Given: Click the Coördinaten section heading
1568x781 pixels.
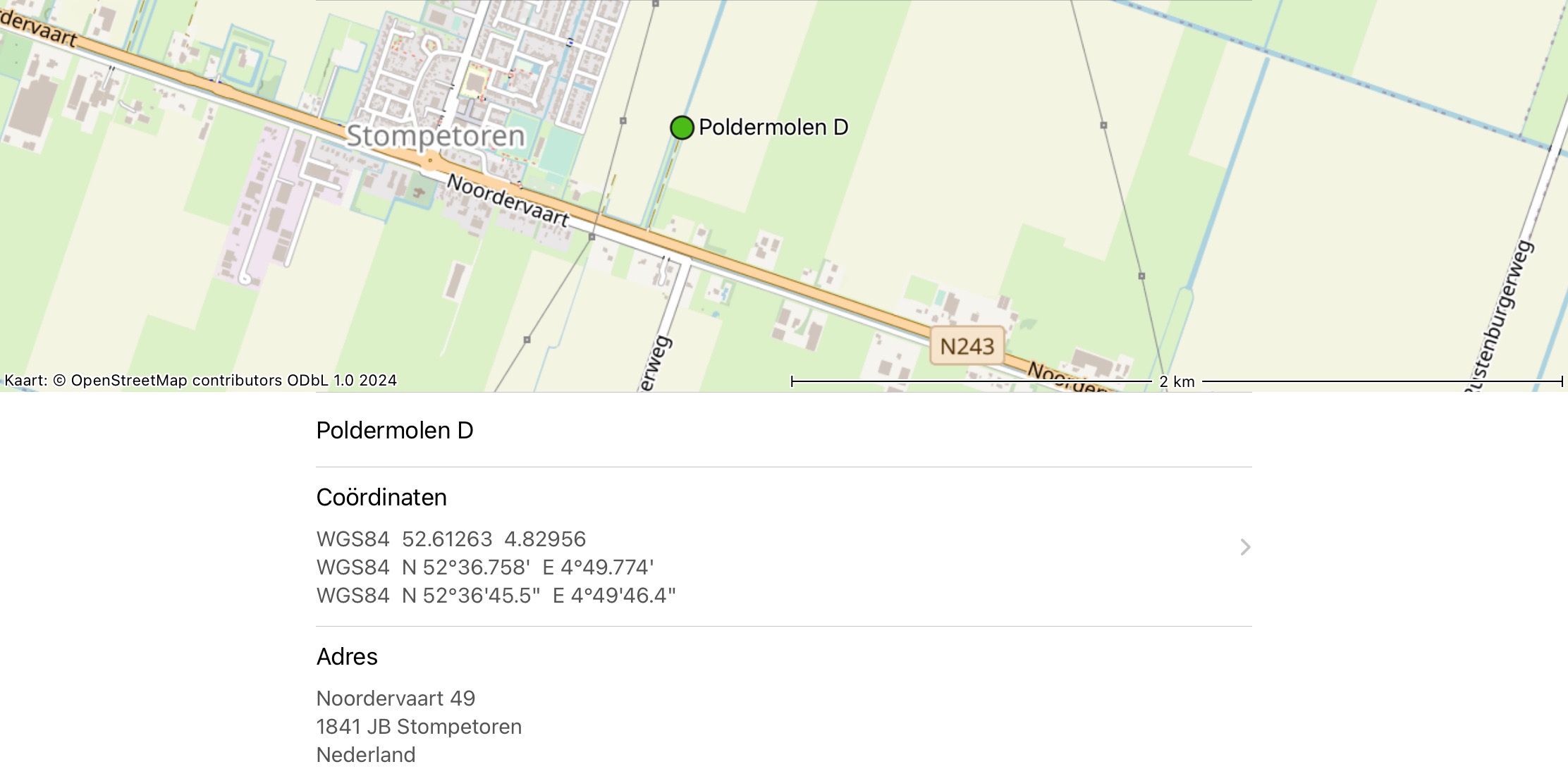Looking at the screenshot, I should tap(381, 497).
